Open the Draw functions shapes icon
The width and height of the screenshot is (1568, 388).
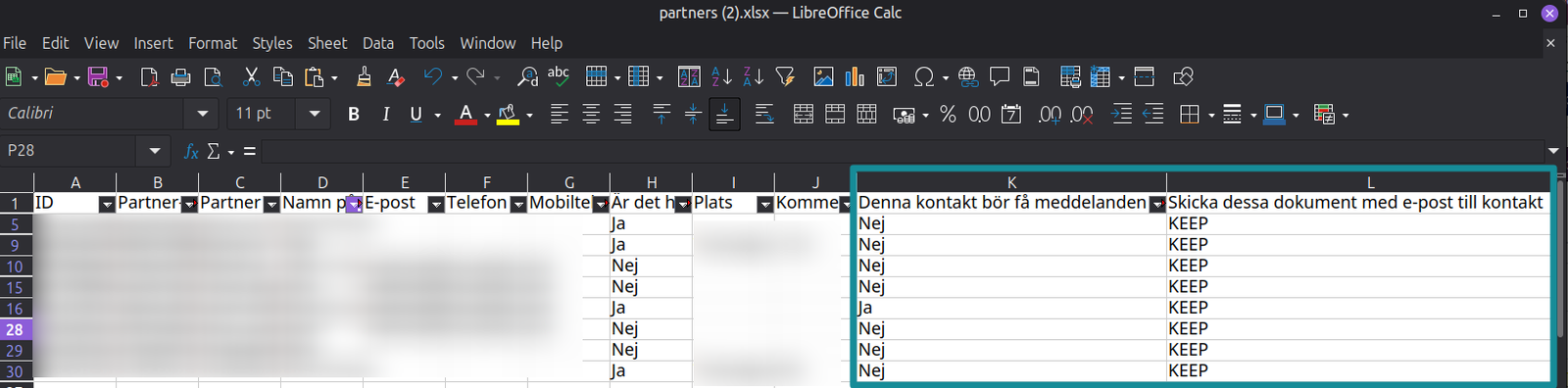tap(1183, 77)
